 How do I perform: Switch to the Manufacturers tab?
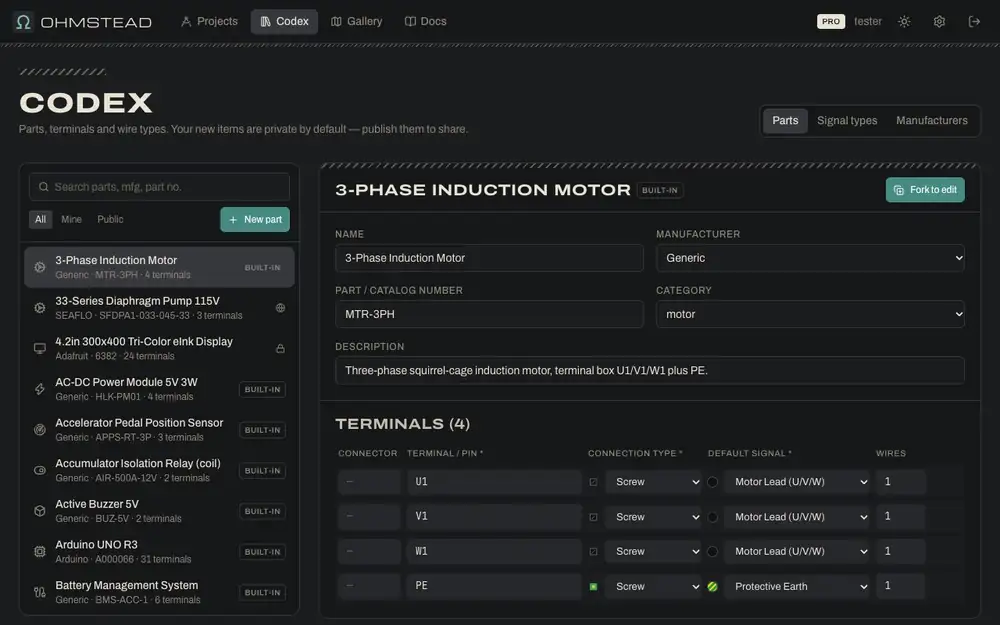click(x=932, y=121)
